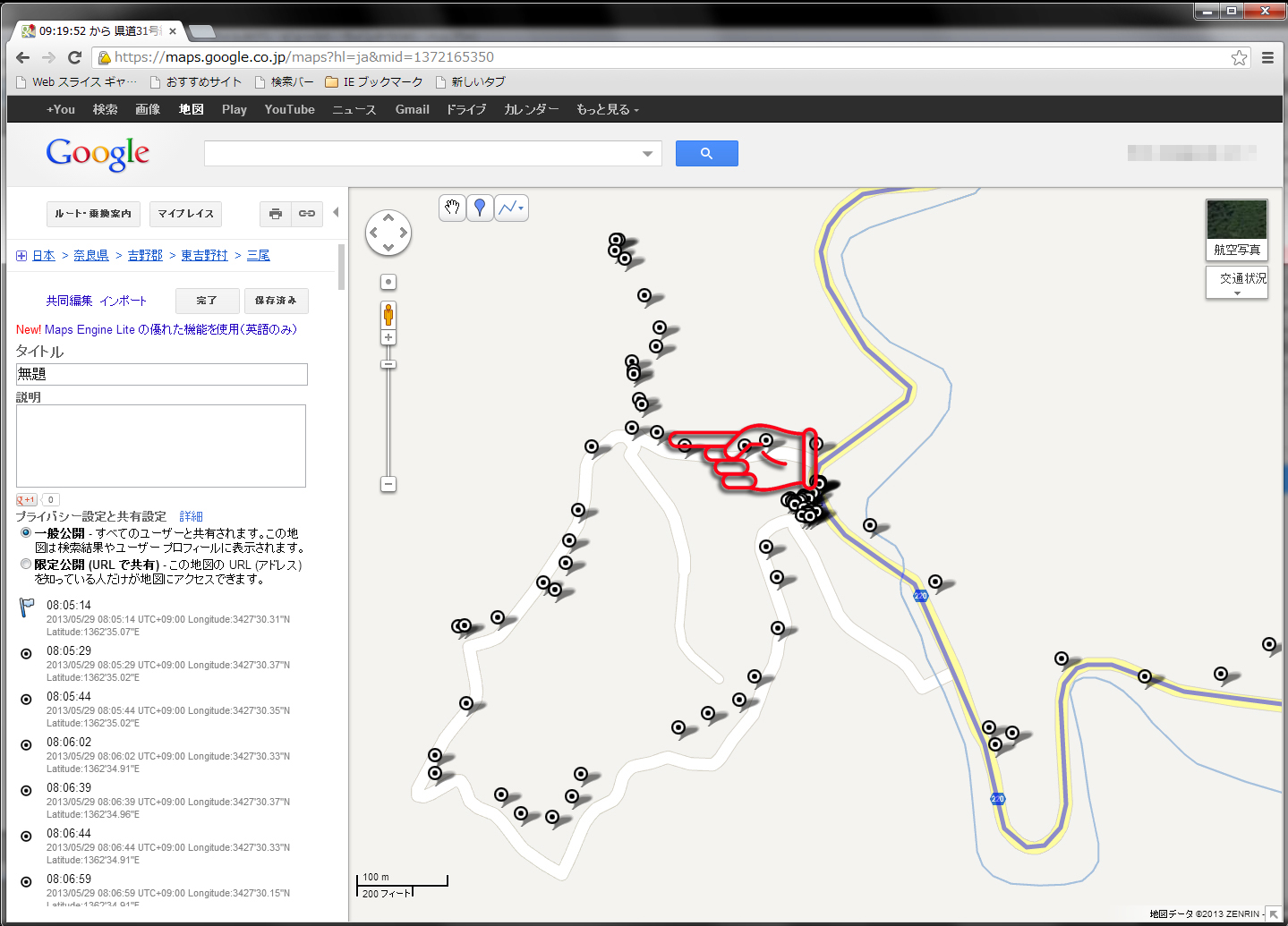Screen dimensions: 1288x926
Task: Select the 限定公開 (URL で共有) radio button
Action: 26,565
